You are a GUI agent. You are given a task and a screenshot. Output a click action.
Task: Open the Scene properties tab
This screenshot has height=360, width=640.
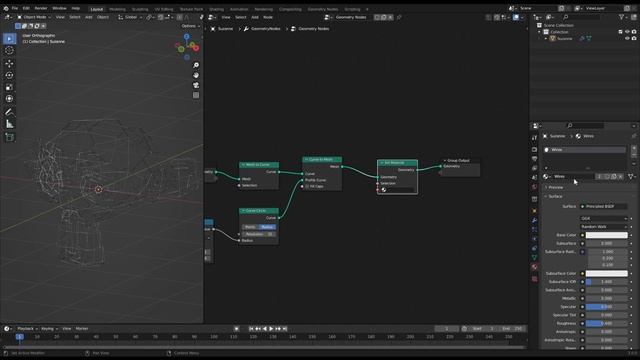coord(534,178)
